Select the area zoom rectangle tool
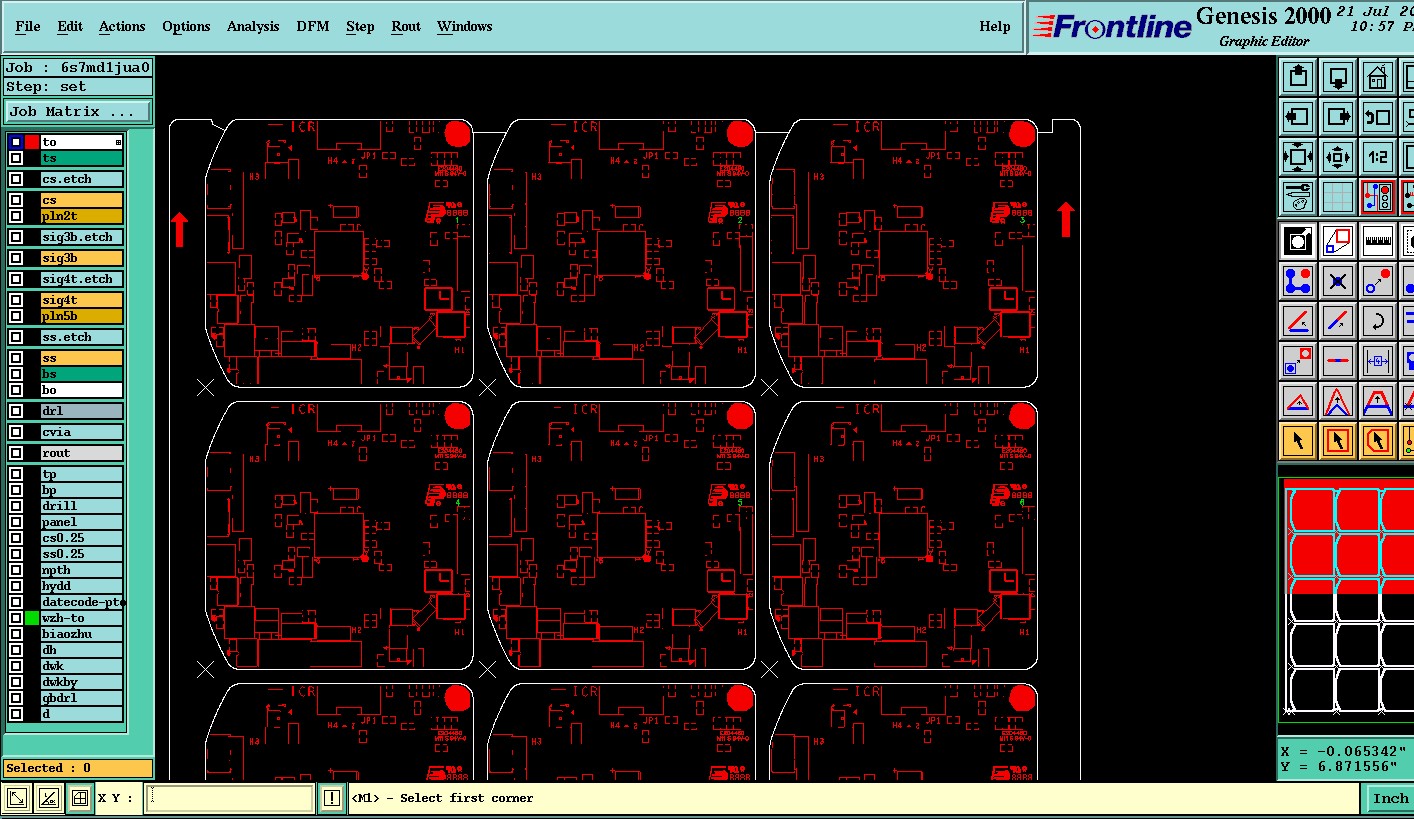The height and width of the screenshot is (819, 1414). [x=1338, y=241]
